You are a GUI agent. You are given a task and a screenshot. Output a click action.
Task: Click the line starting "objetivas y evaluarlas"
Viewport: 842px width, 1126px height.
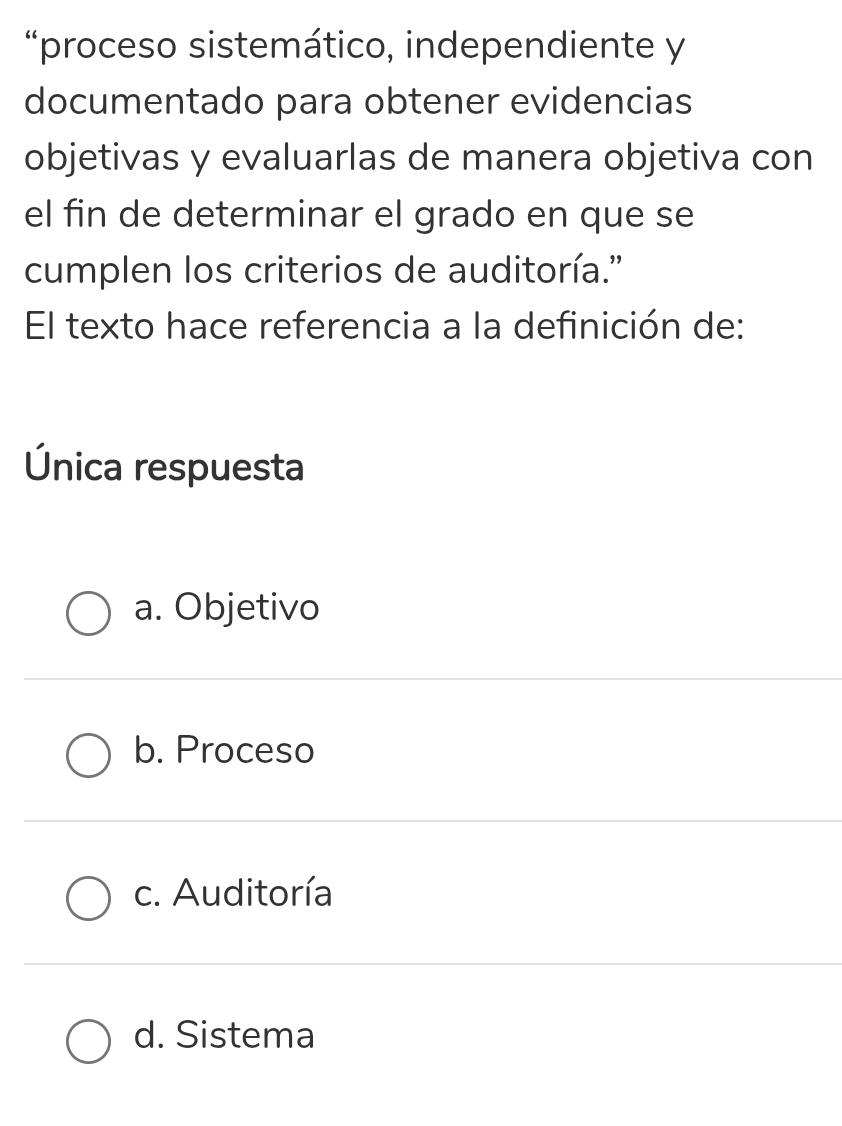[x=418, y=158]
